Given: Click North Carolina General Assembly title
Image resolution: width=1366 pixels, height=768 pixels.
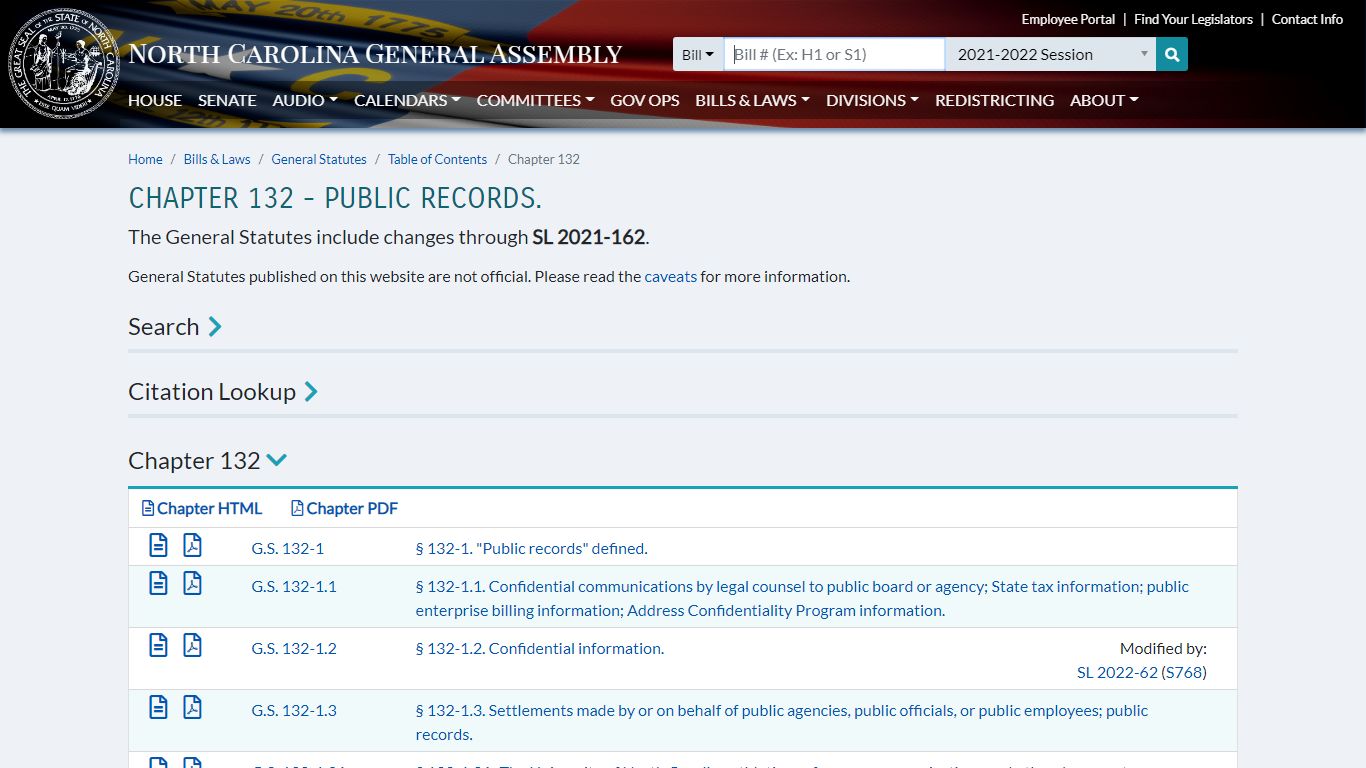Looking at the screenshot, I should click(x=375, y=54).
